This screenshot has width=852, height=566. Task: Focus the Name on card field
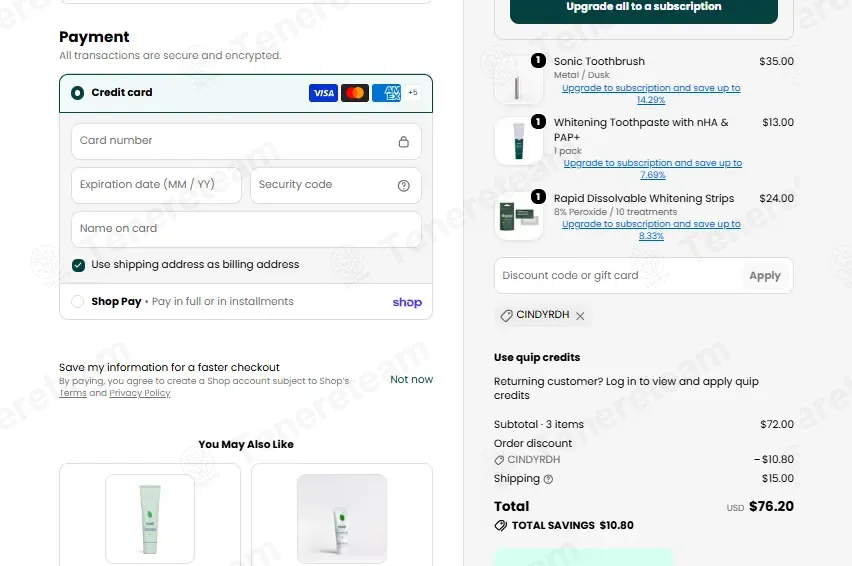pyautogui.click(x=246, y=229)
